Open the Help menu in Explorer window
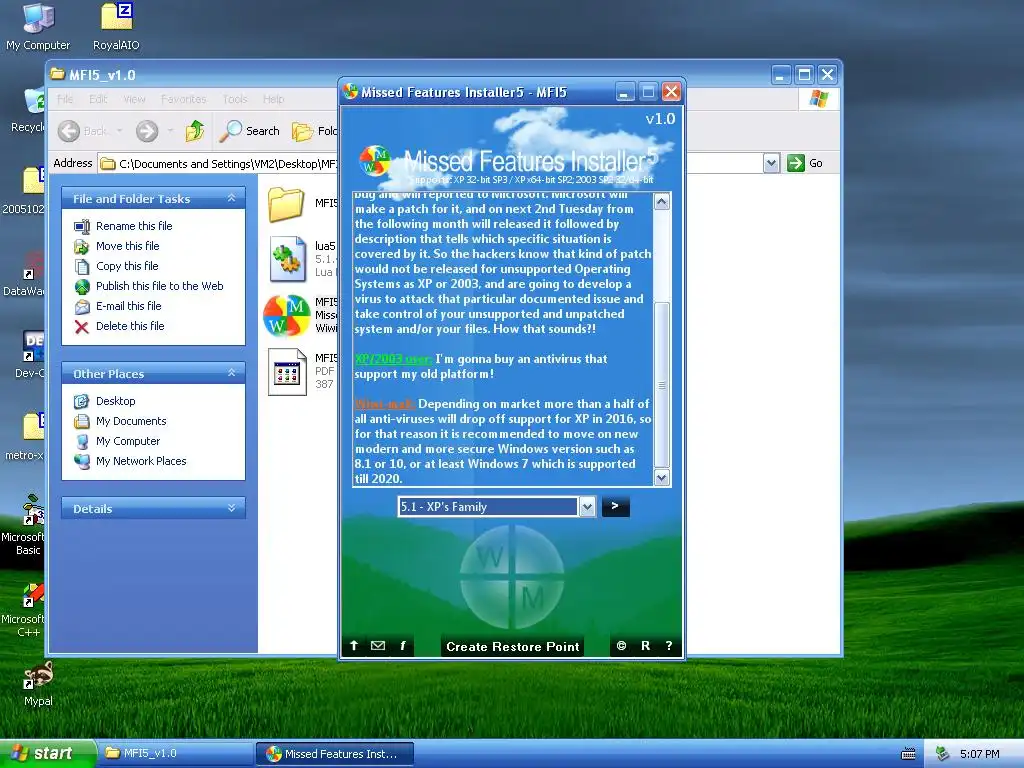Image resolution: width=1024 pixels, height=768 pixels. tap(274, 99)
